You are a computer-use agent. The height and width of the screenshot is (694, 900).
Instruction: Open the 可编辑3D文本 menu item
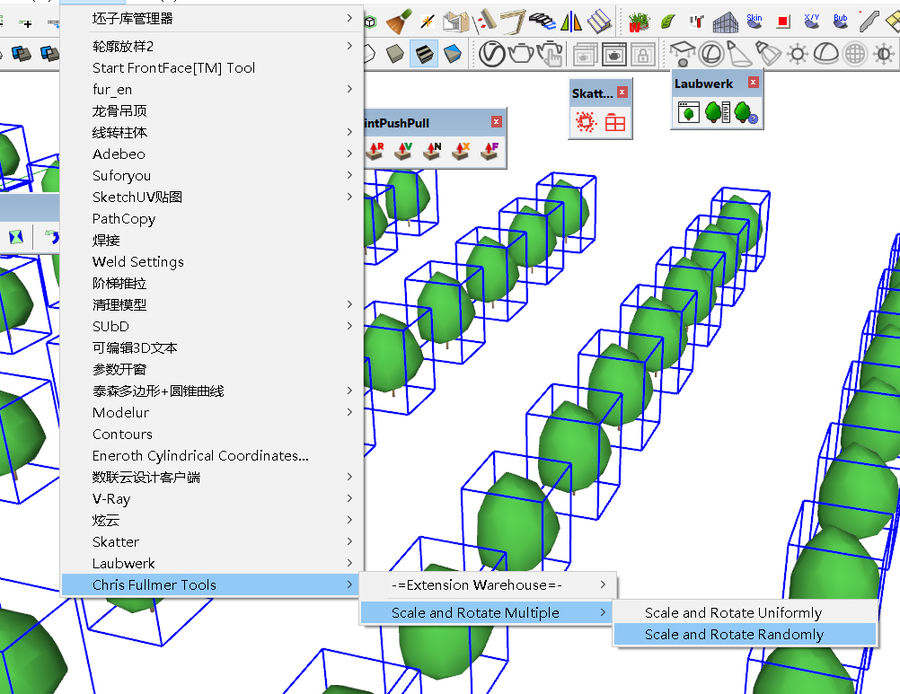[x=212, y=347]
